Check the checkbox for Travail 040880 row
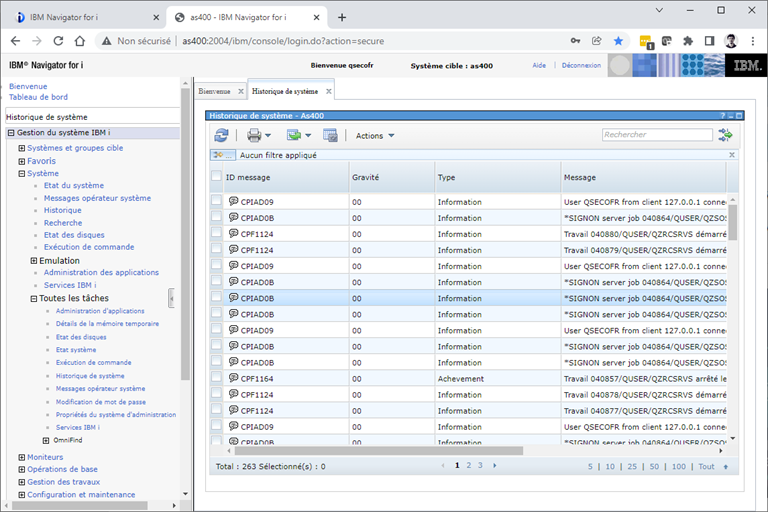The height and width of the screenshot is (512, 768). [216, 233]
